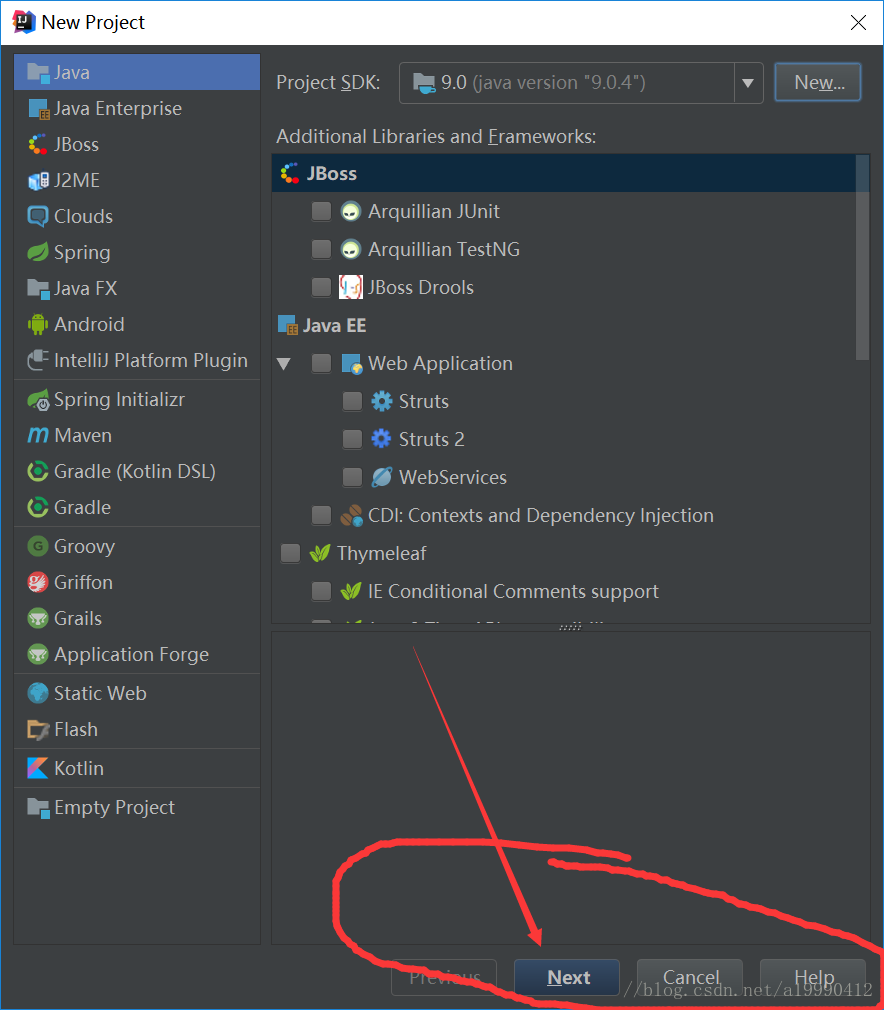
Task: Select Kotlin project type
Action: pos(137,768)
